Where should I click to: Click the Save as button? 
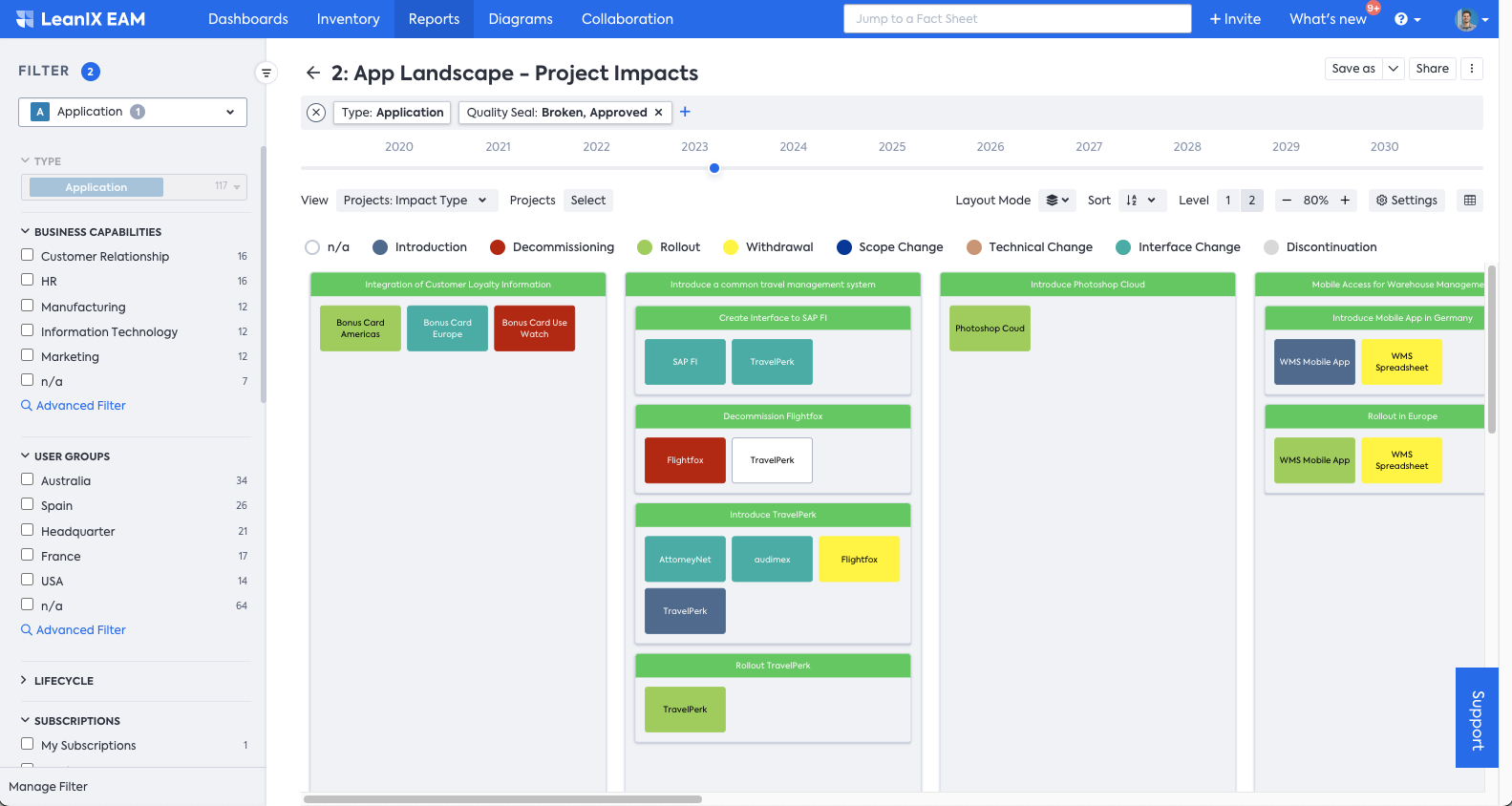[1353, 69]
